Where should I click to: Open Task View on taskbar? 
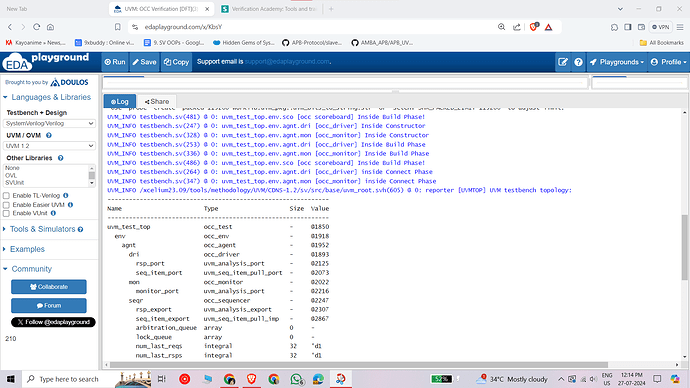tap(161, 379)
